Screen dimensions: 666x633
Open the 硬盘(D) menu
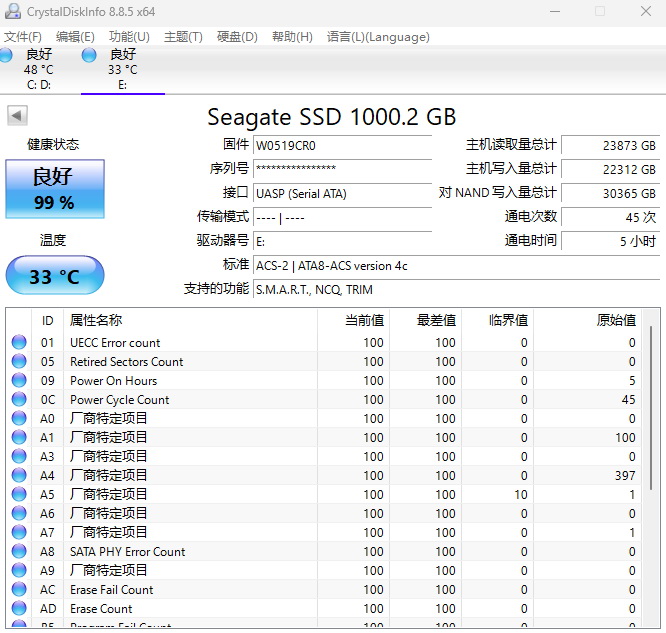pyautogui.click(x=237, y=37)
